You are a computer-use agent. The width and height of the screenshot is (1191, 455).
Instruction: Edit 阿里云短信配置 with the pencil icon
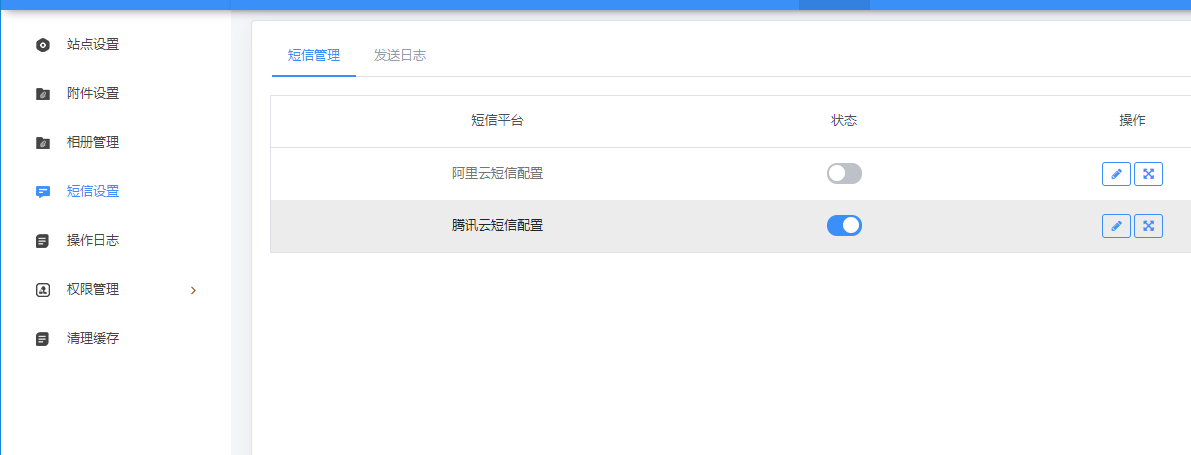click(x=1116, y=174)
